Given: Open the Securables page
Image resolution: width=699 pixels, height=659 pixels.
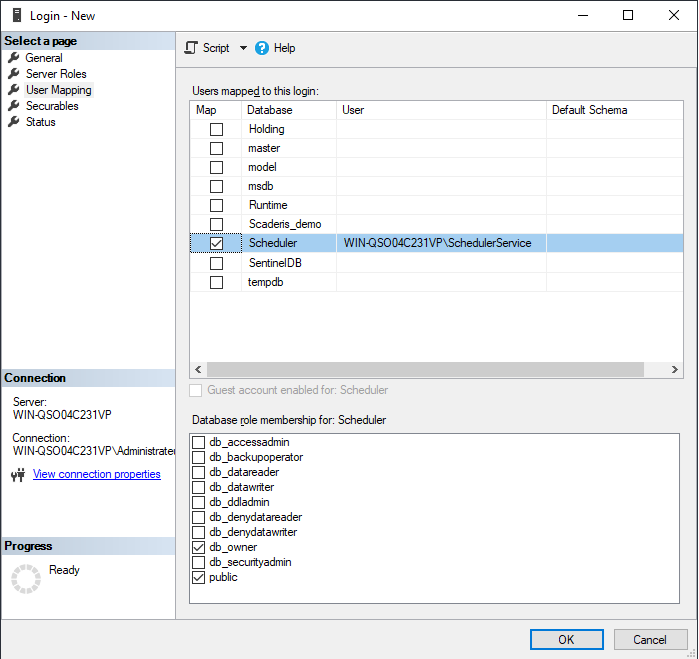Looking at the screenshot, I should (52, 106).
